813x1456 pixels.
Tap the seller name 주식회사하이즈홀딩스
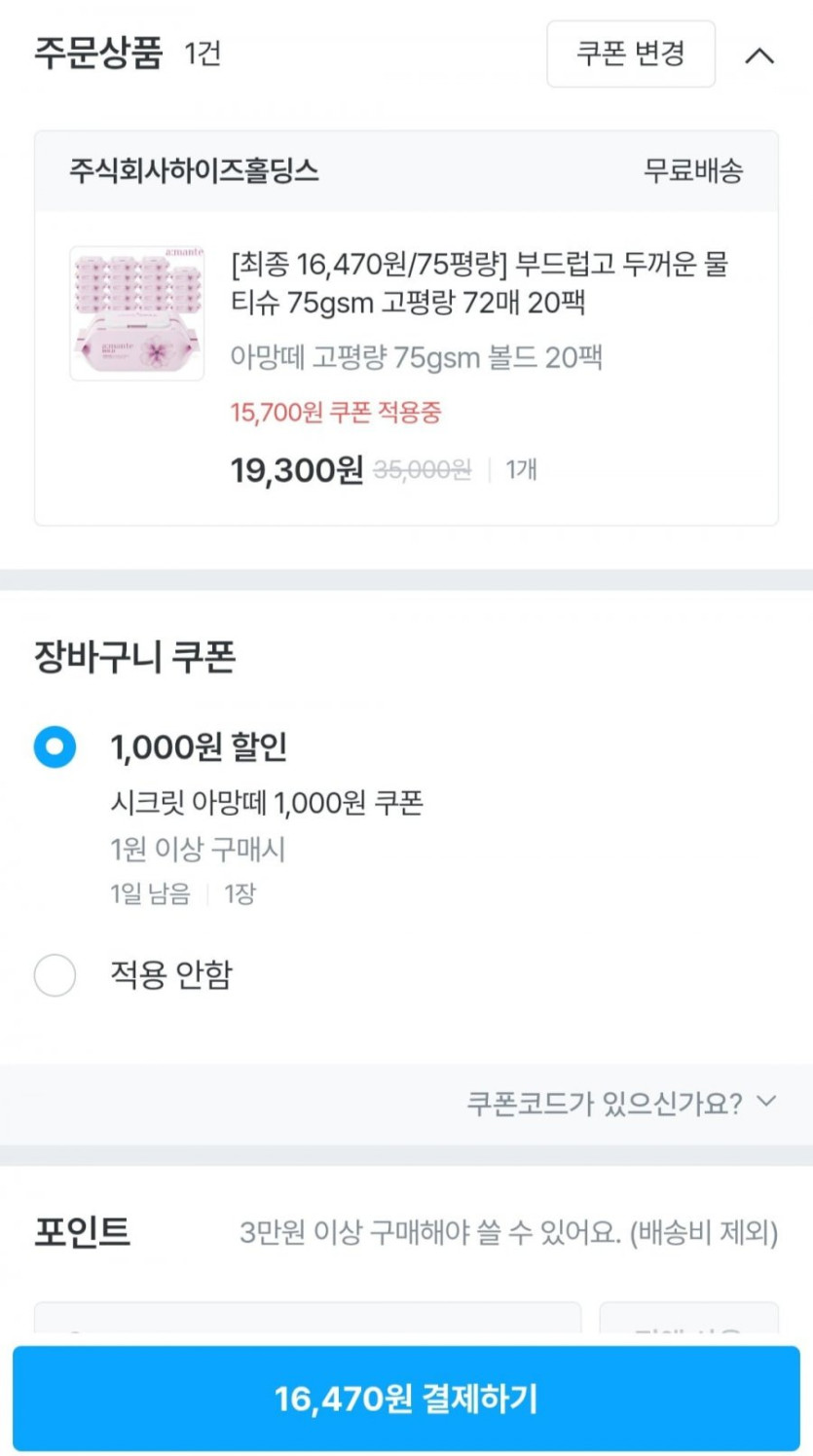194,171
